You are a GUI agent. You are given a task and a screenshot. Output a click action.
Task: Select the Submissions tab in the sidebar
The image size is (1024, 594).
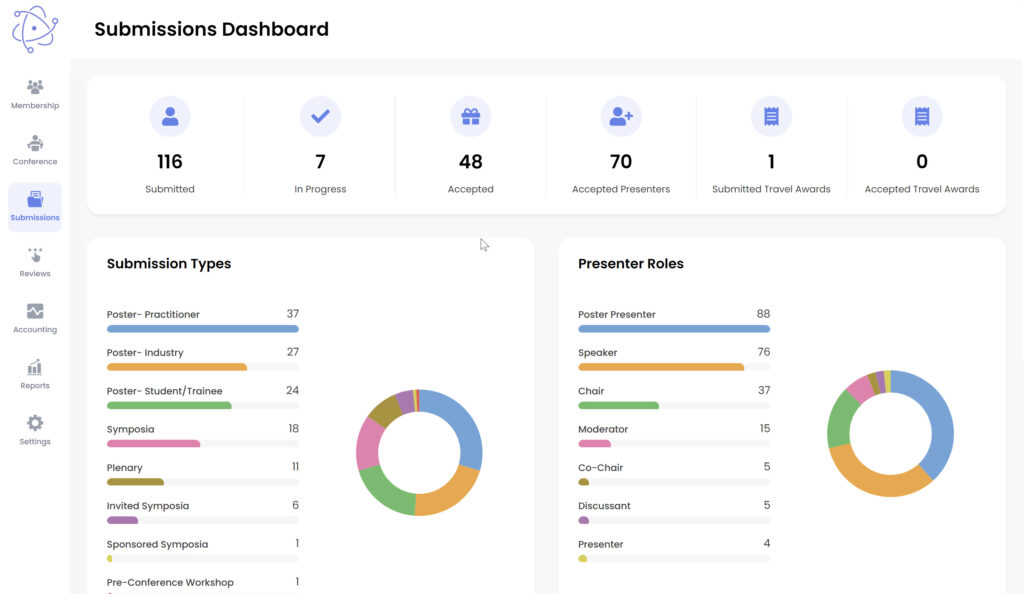tap(35, 207)
